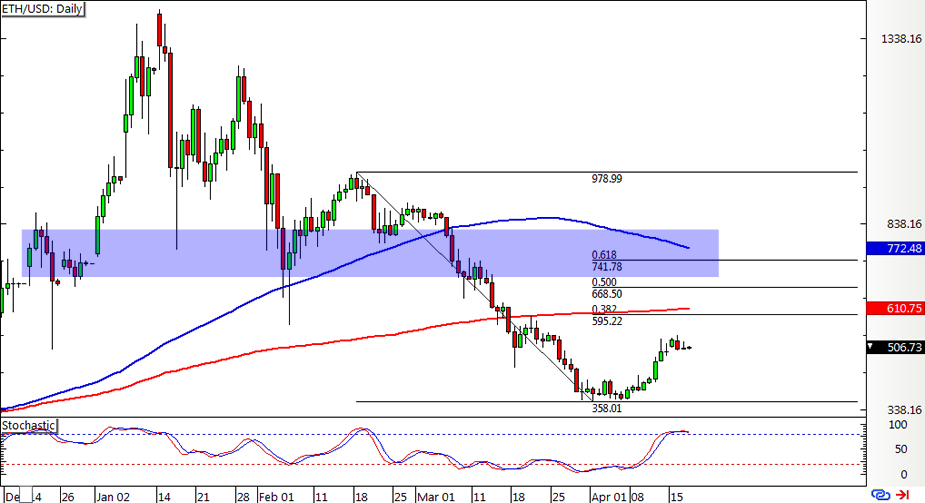Select the 741.78 retracement price label
The image size is (925, 503).
tap(606, 267)
